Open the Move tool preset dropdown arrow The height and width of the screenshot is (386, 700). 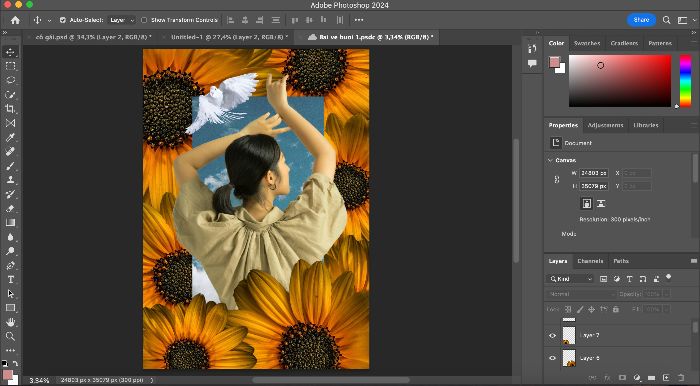50,21
